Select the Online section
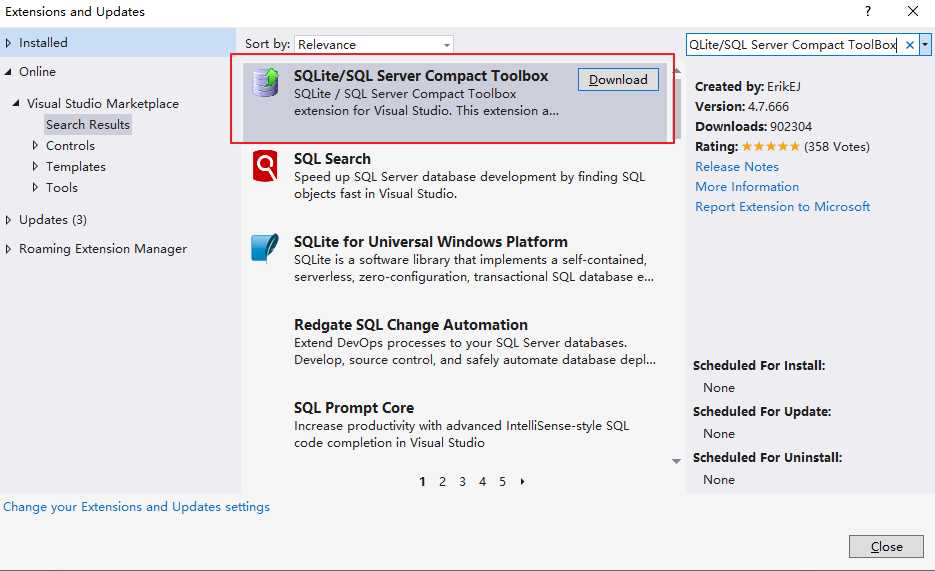This screenshot has width=935, height=571. click(x=37, y=72)
